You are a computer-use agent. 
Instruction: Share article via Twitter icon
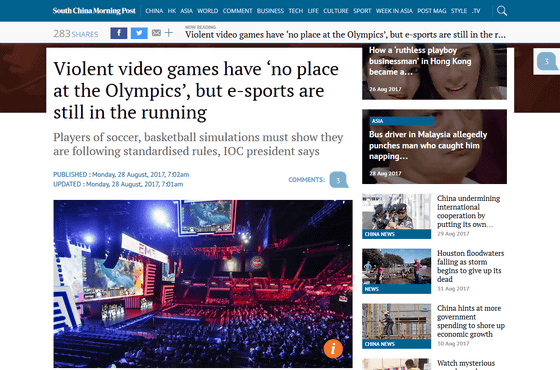139,33
